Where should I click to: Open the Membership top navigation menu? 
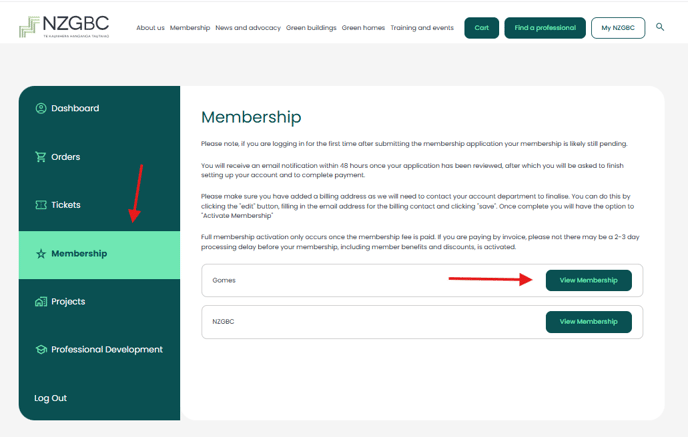click(190, 28)
